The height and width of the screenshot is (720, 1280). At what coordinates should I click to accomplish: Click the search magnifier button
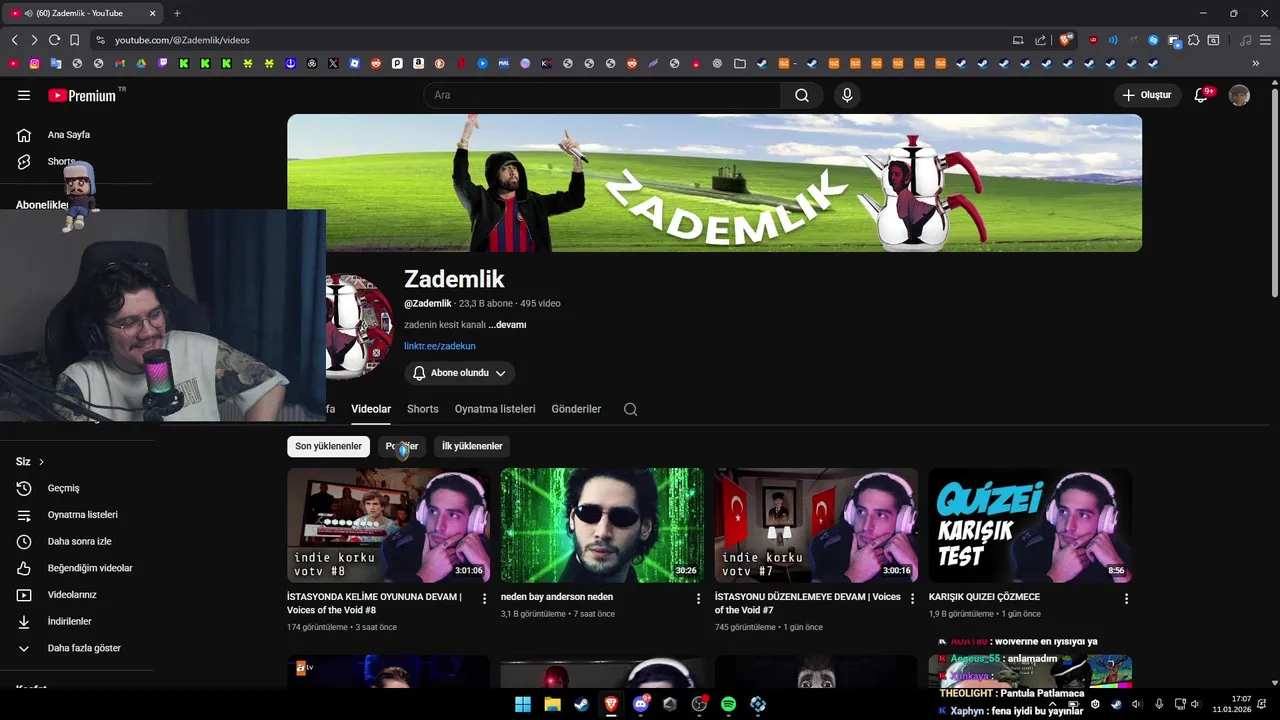tap(802, 95)
